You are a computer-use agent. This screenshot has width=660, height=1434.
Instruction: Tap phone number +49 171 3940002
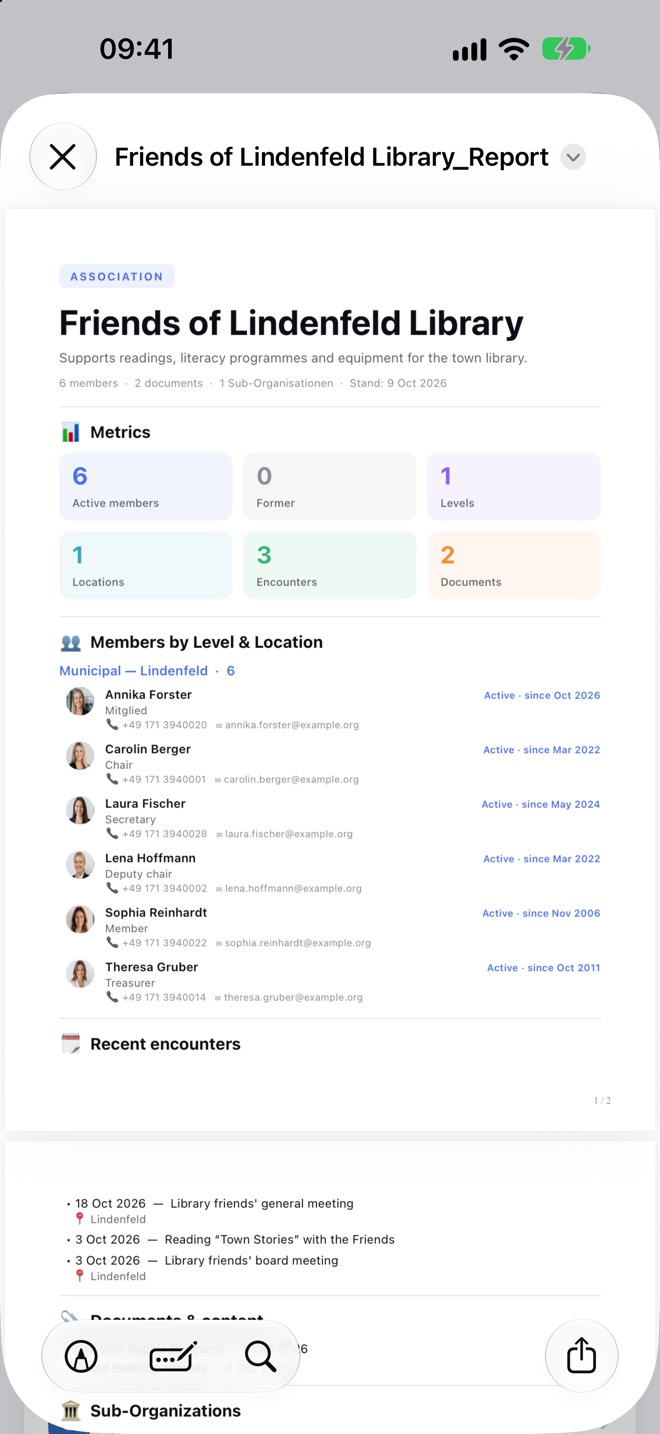164,888
